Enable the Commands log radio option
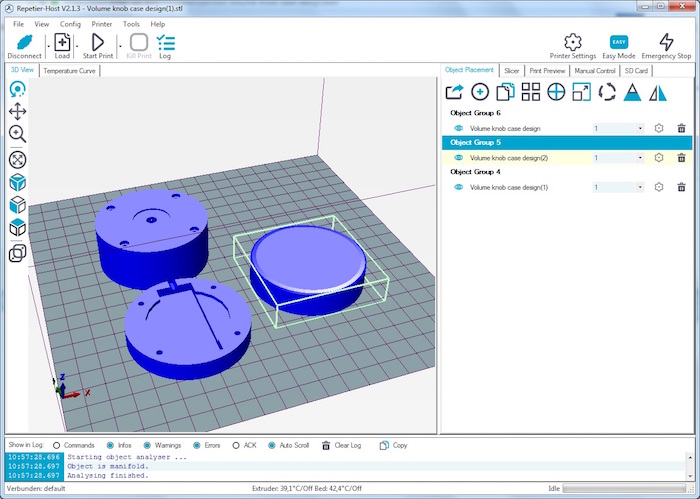Viewport: 700px width, 499px height. pyautogui.click(x=56, y=445)
